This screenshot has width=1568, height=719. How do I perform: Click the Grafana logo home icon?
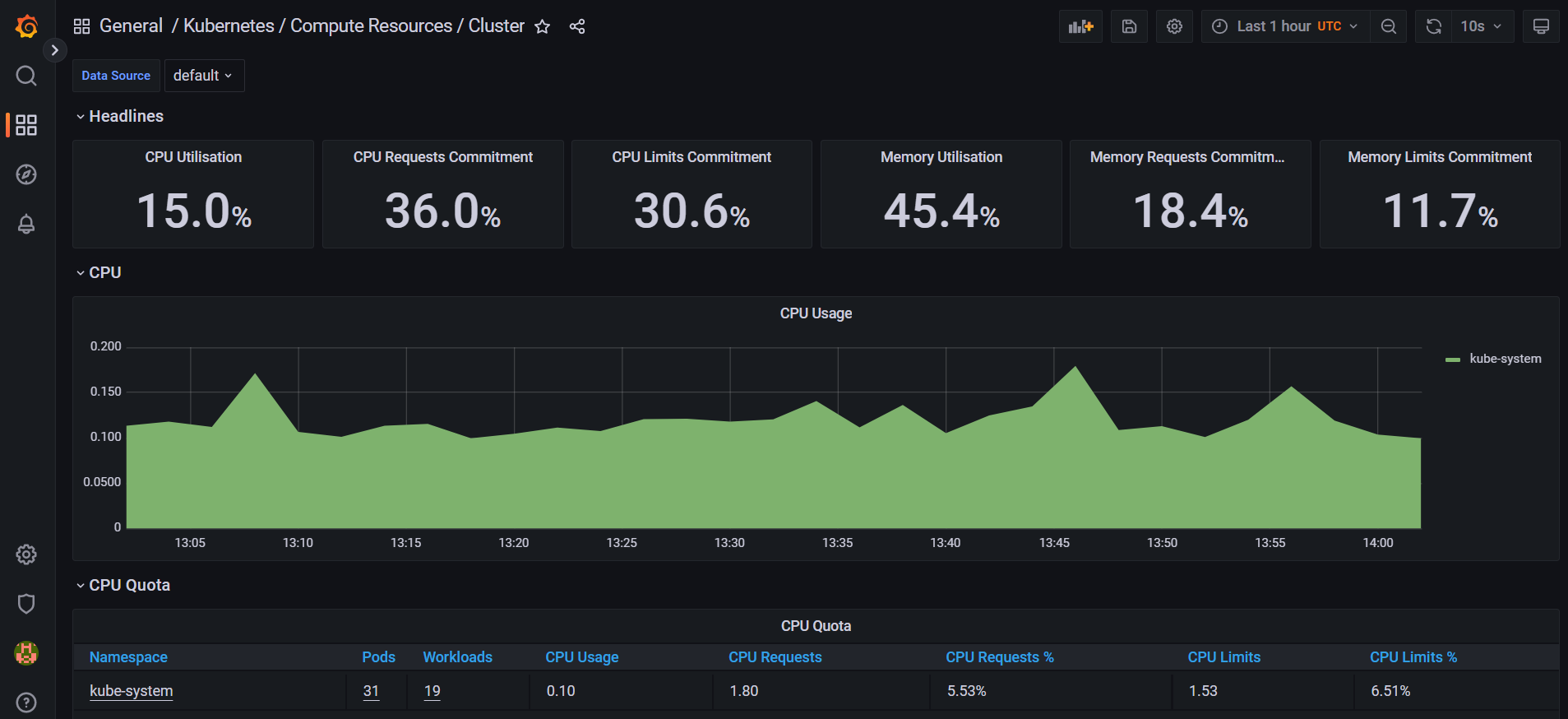click(26, 26)
